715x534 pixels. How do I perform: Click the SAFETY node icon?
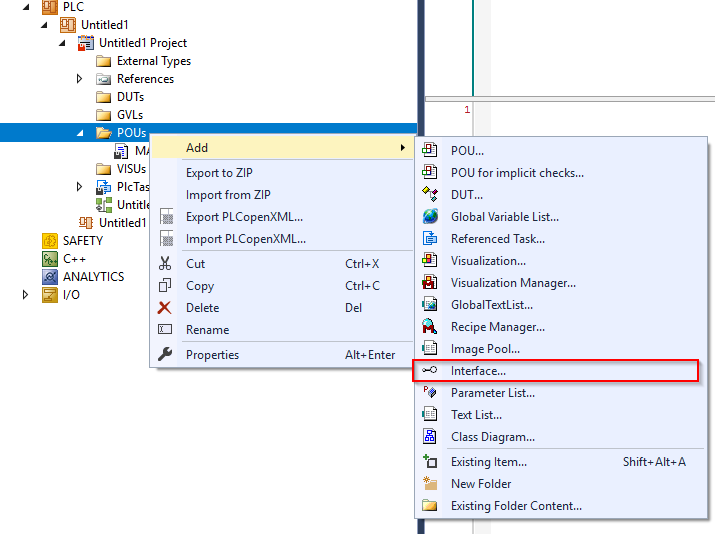50,240
